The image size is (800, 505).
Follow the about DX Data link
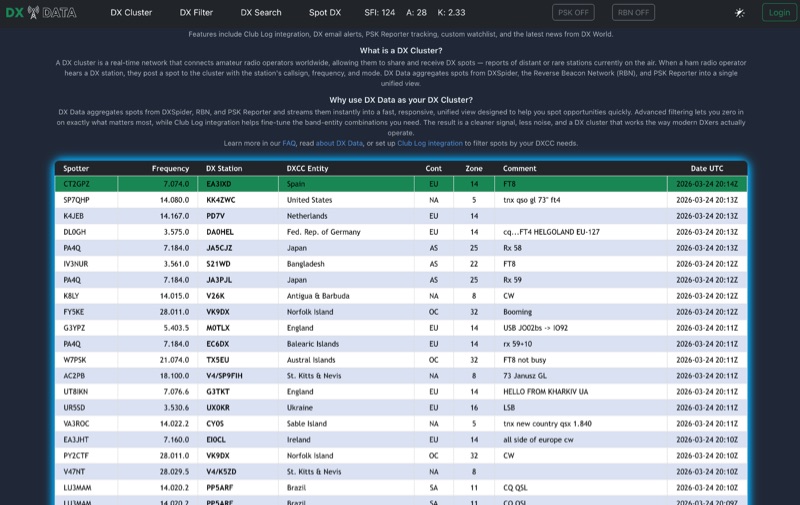[340, 143]
